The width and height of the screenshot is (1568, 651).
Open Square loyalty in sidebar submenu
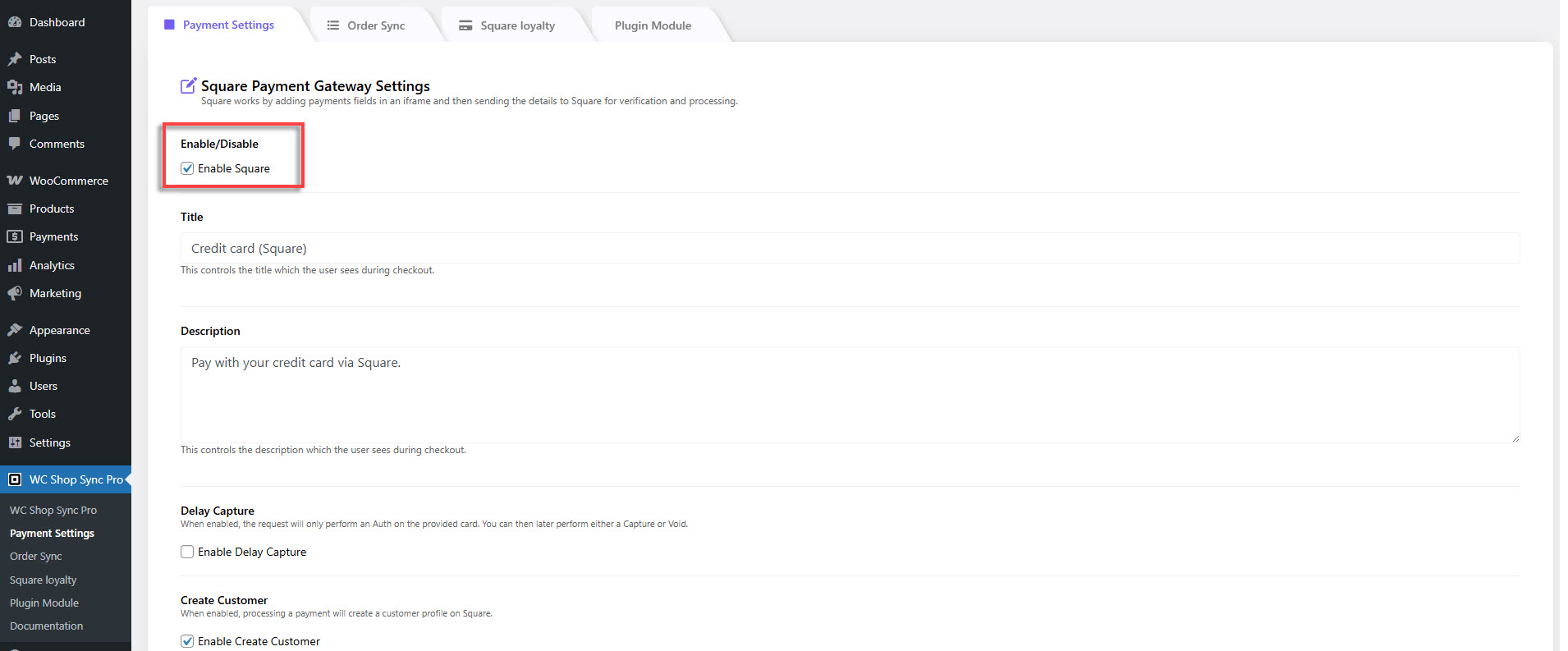(43, 580)
